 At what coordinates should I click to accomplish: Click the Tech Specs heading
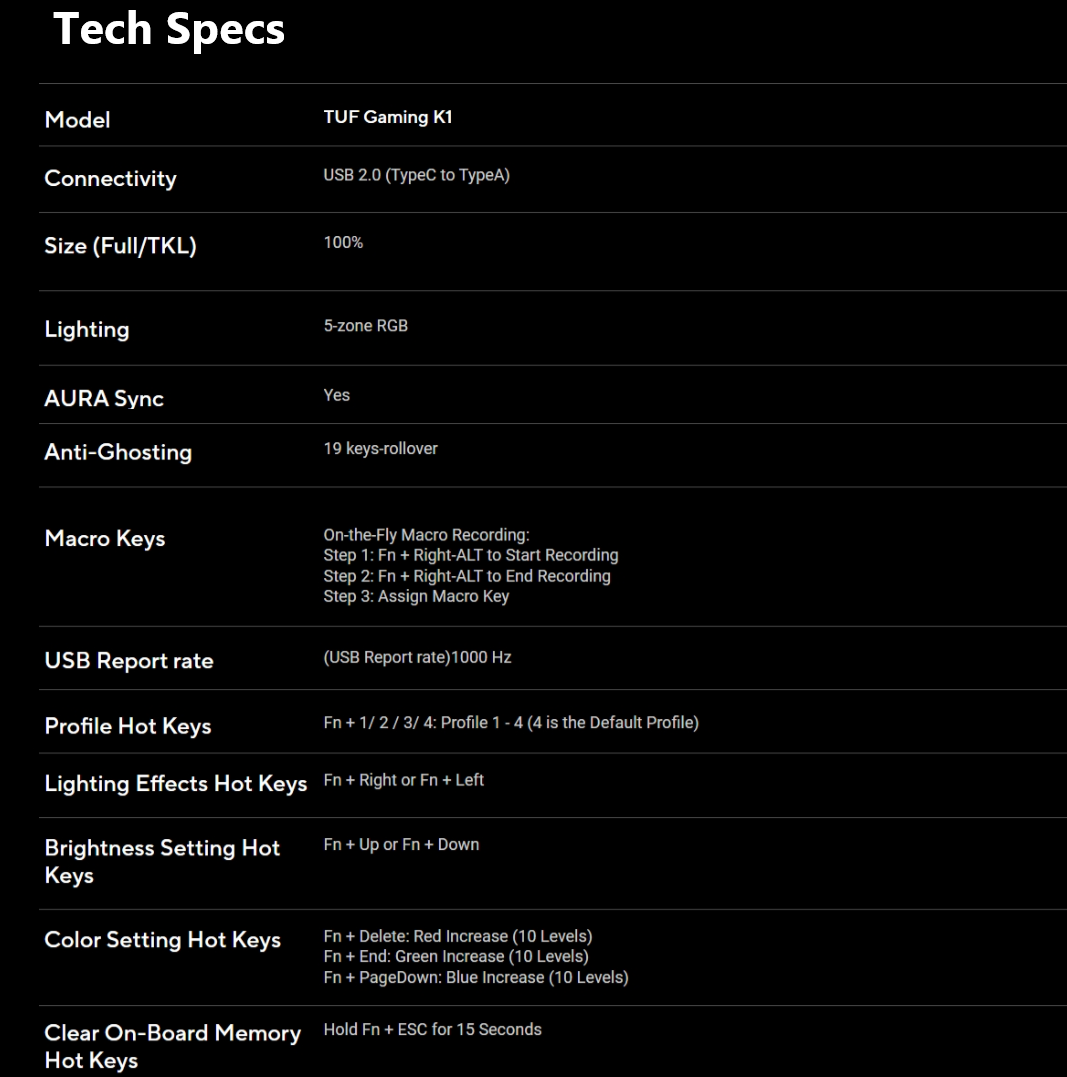[169, 30]
